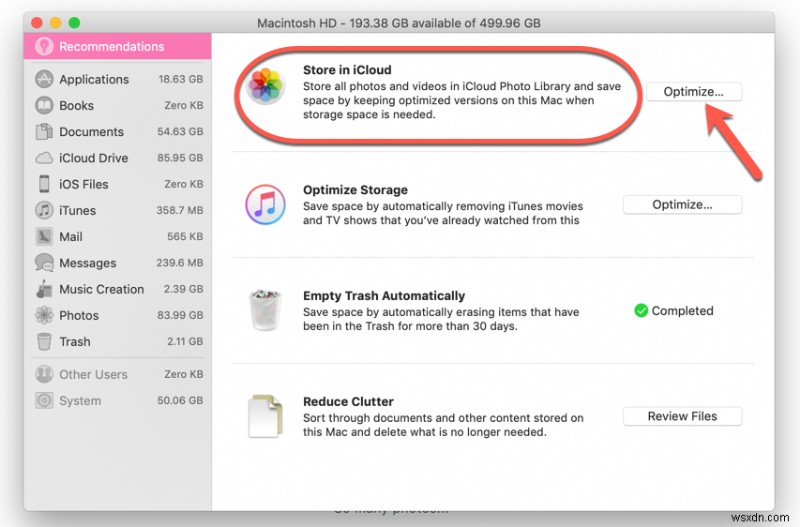Viewport: 800px width, 527px height.
Task: Click the 18.63 GB Applications size
Action: (x=181, y=79)
